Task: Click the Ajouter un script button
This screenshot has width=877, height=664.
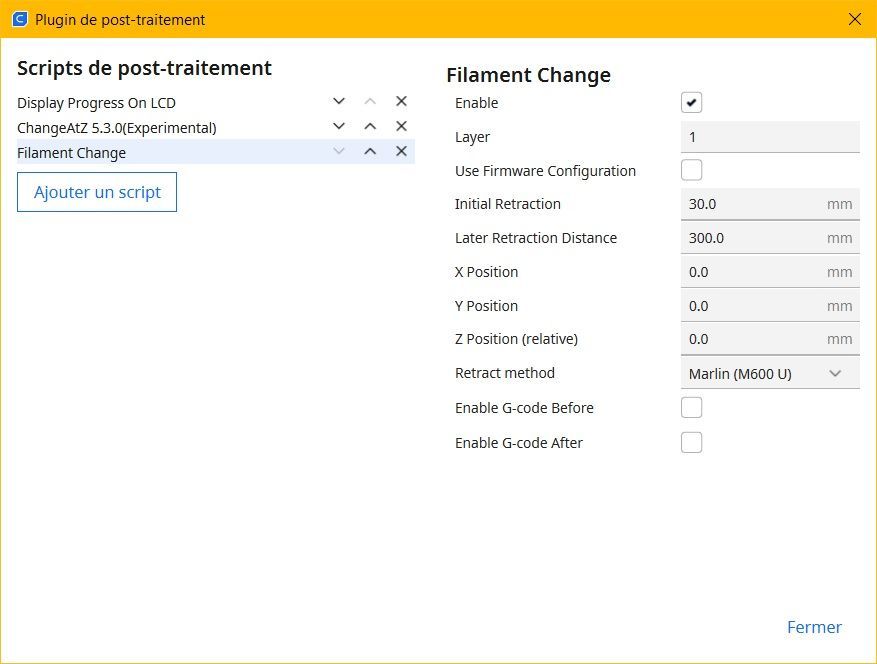Action: (x=97, y=192)
